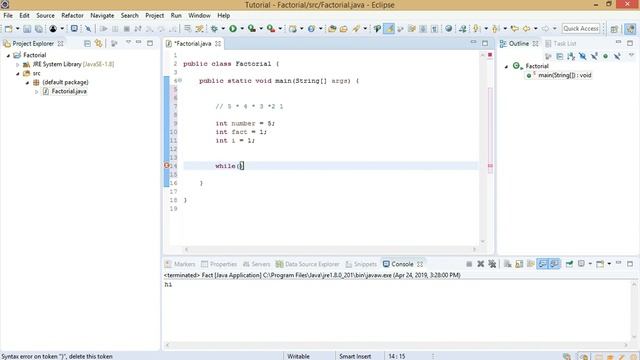
Task: Expand the Factorial.java tree node
Action: coord(36,92)
